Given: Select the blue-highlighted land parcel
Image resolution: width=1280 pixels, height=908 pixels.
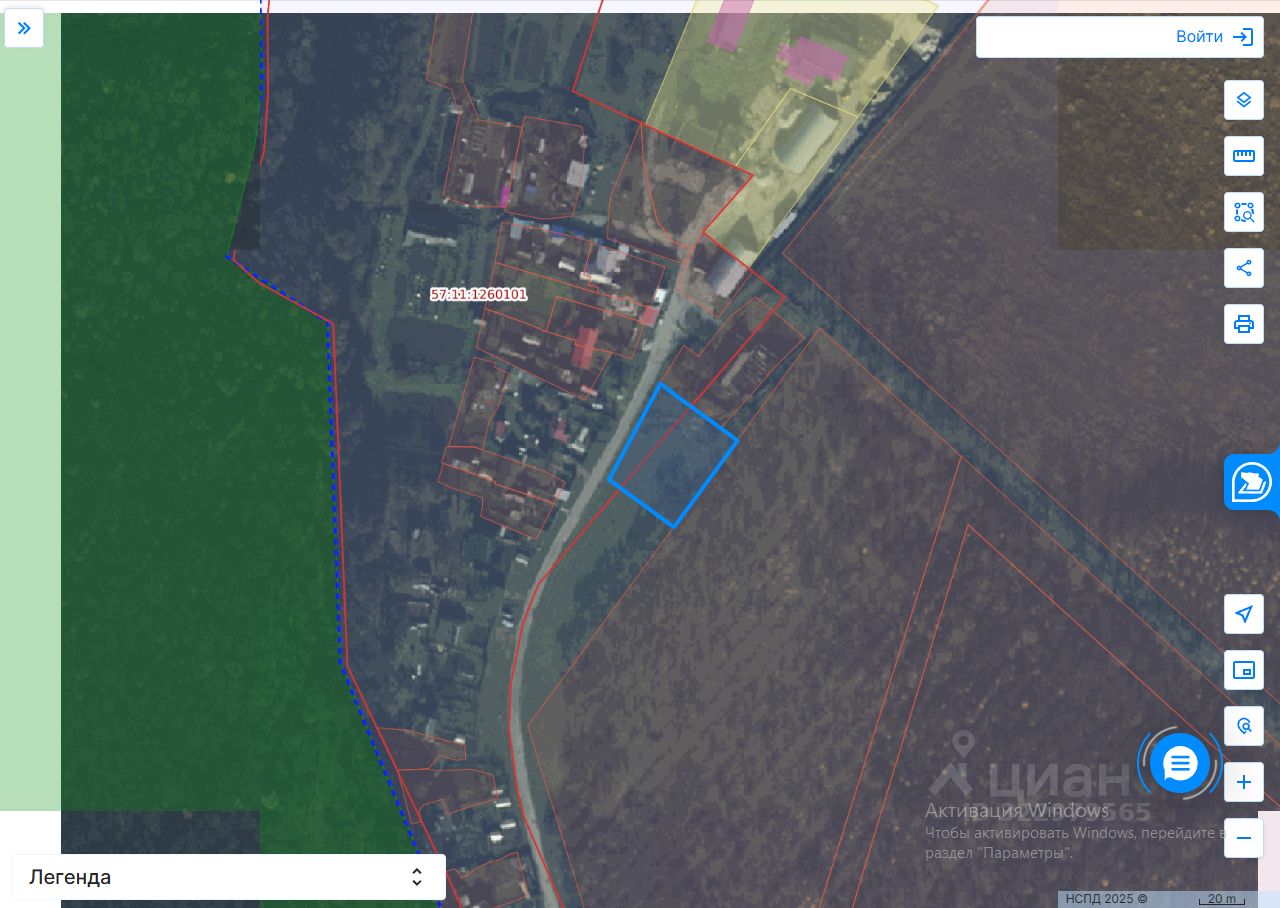Looking at the screenshot, I should pos(673,455).
